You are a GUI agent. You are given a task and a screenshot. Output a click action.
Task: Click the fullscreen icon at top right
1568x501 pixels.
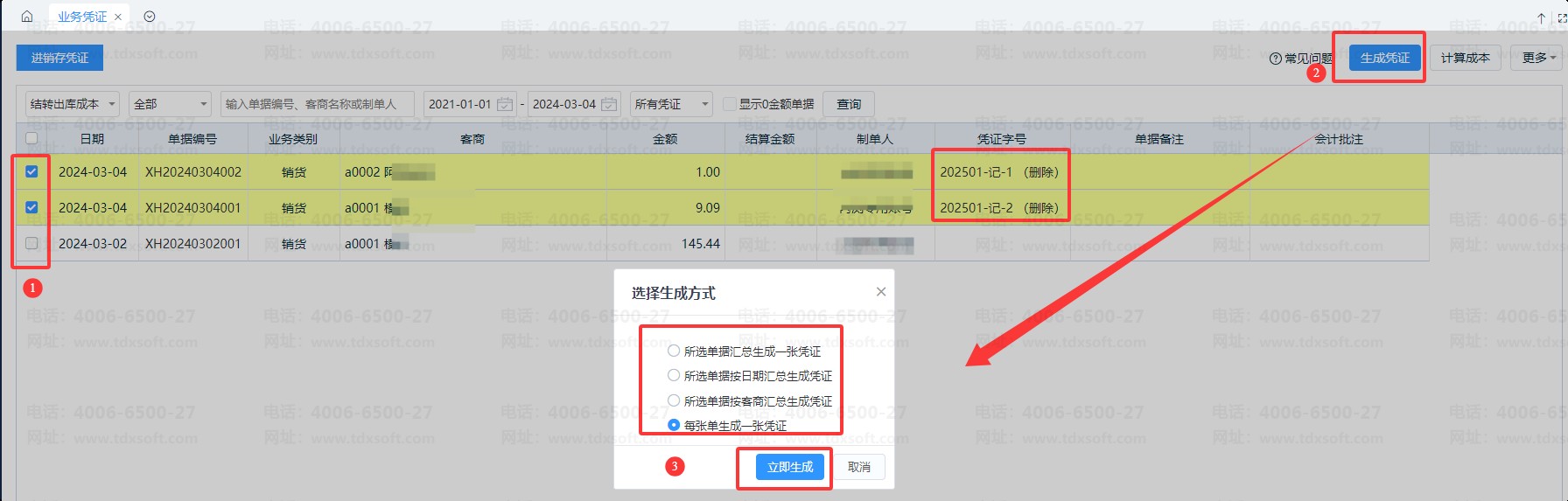tap(1562, 17)
